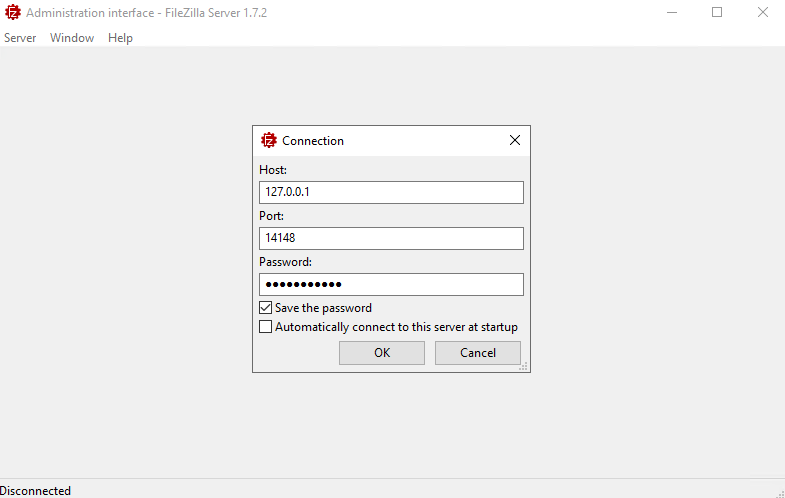This screenshot has width=785, height=498.
Task: Minimize the Administration interface window
Action: click(670, 13)
